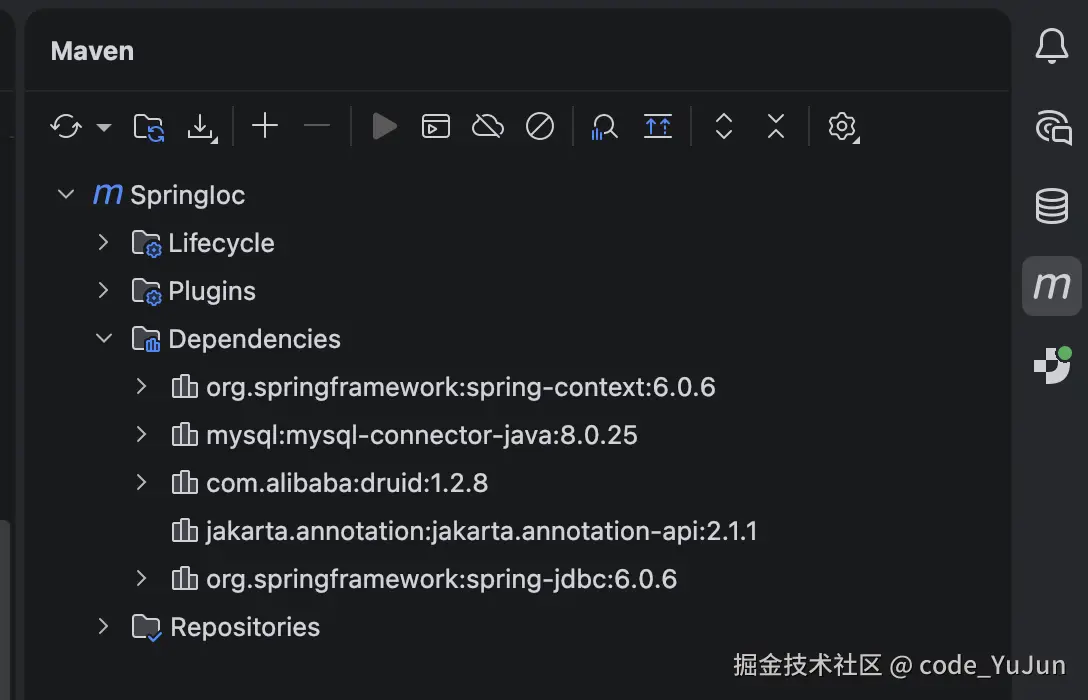Click Generate Sources and Update Folders icon
1088x700 pixels.
(x=148, y=127)
